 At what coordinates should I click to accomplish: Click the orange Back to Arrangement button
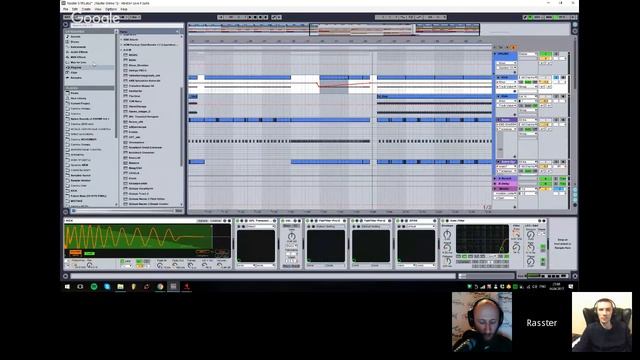click(513, 47)
